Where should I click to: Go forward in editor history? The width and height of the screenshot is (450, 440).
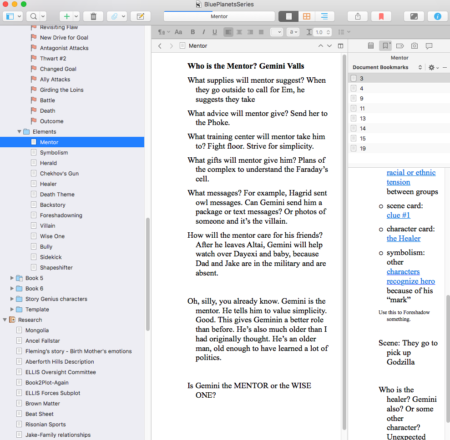tap(171, 46)
